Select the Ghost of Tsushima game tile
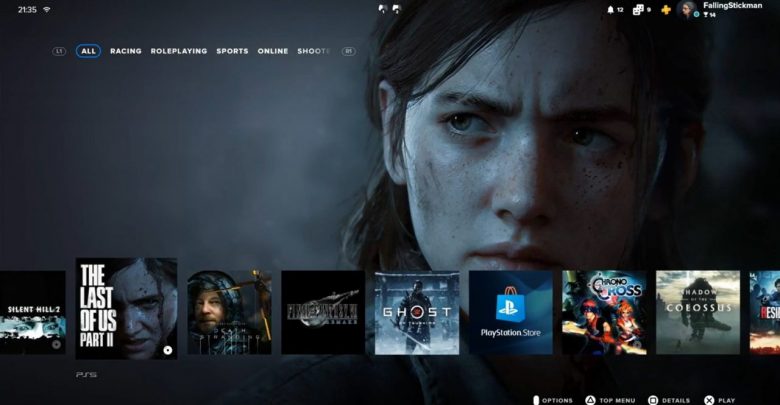780x405 pixels. click(x=417, y=312)
